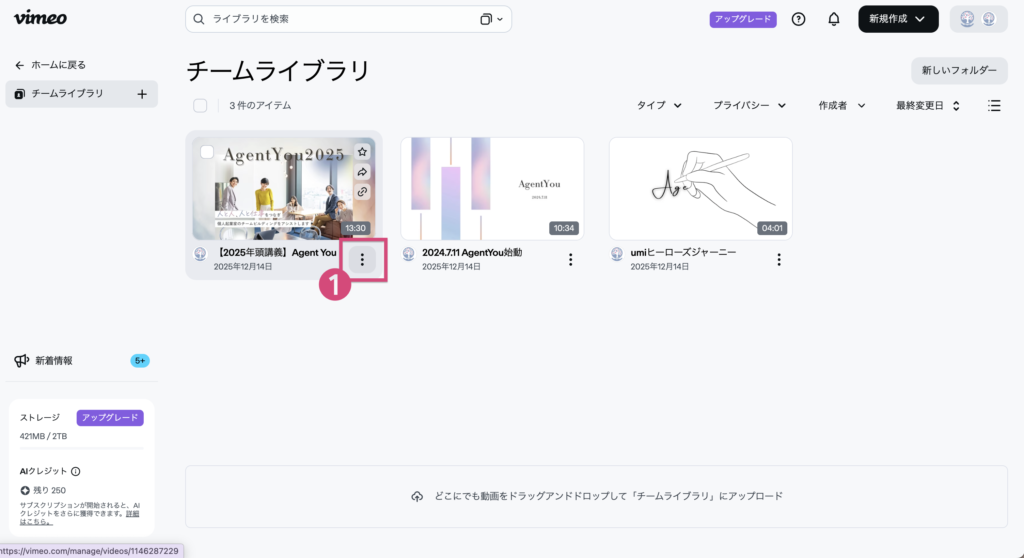Open the notifications bell
Viewport: 1024px width, 558px height.
point(834,19)
